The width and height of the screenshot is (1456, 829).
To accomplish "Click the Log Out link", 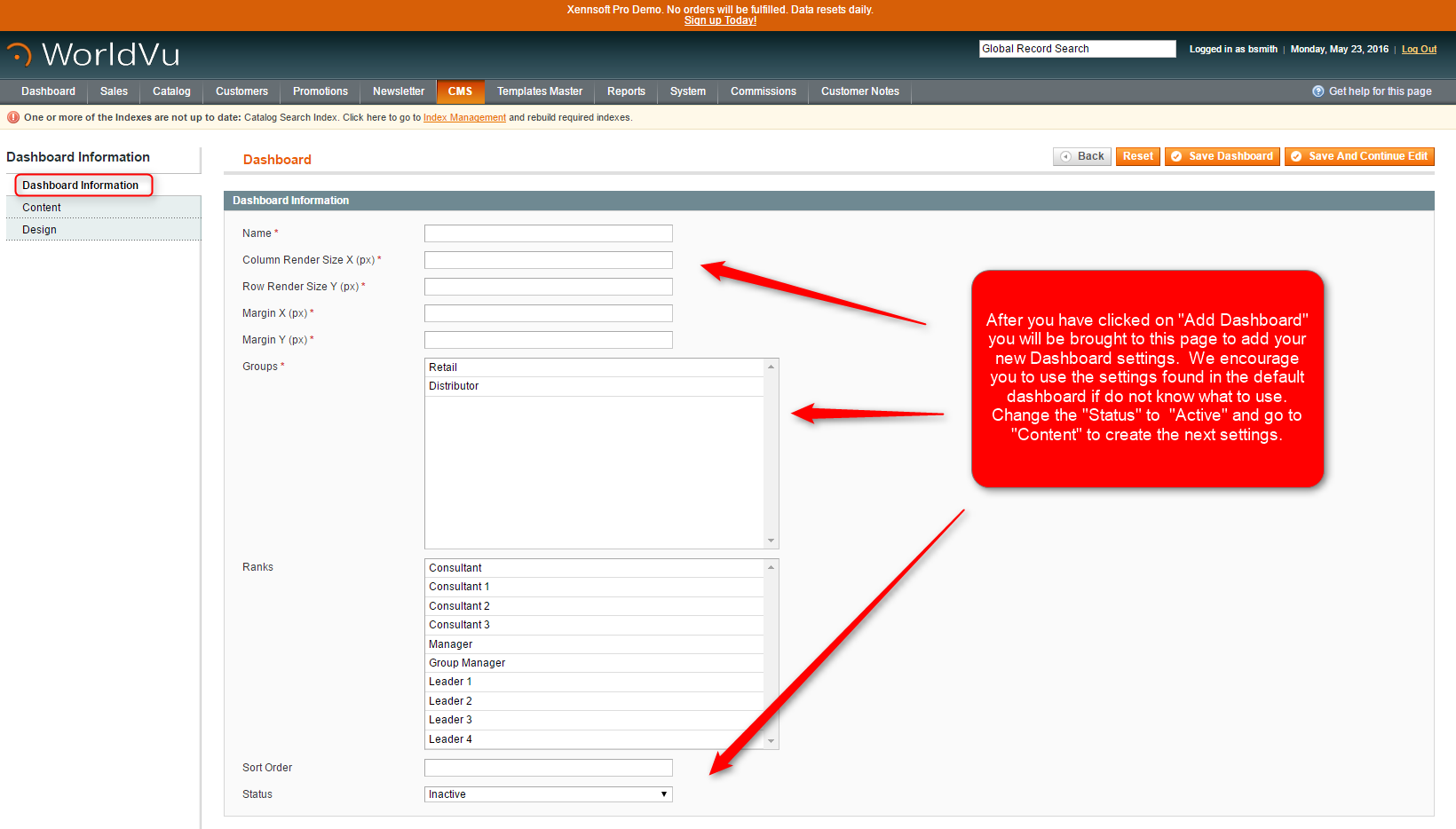I will 1419,50.
